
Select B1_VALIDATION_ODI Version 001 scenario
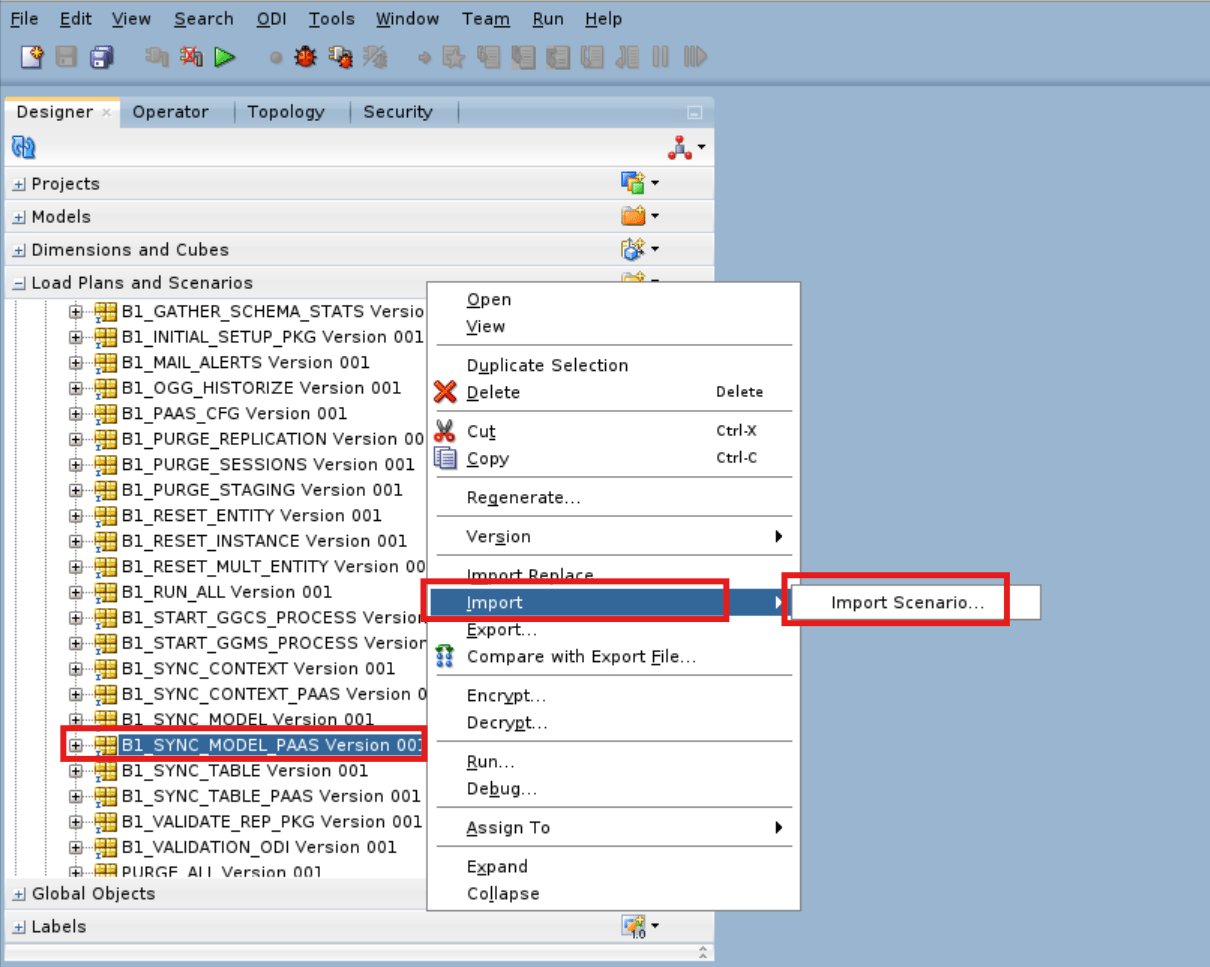point(259,847)
